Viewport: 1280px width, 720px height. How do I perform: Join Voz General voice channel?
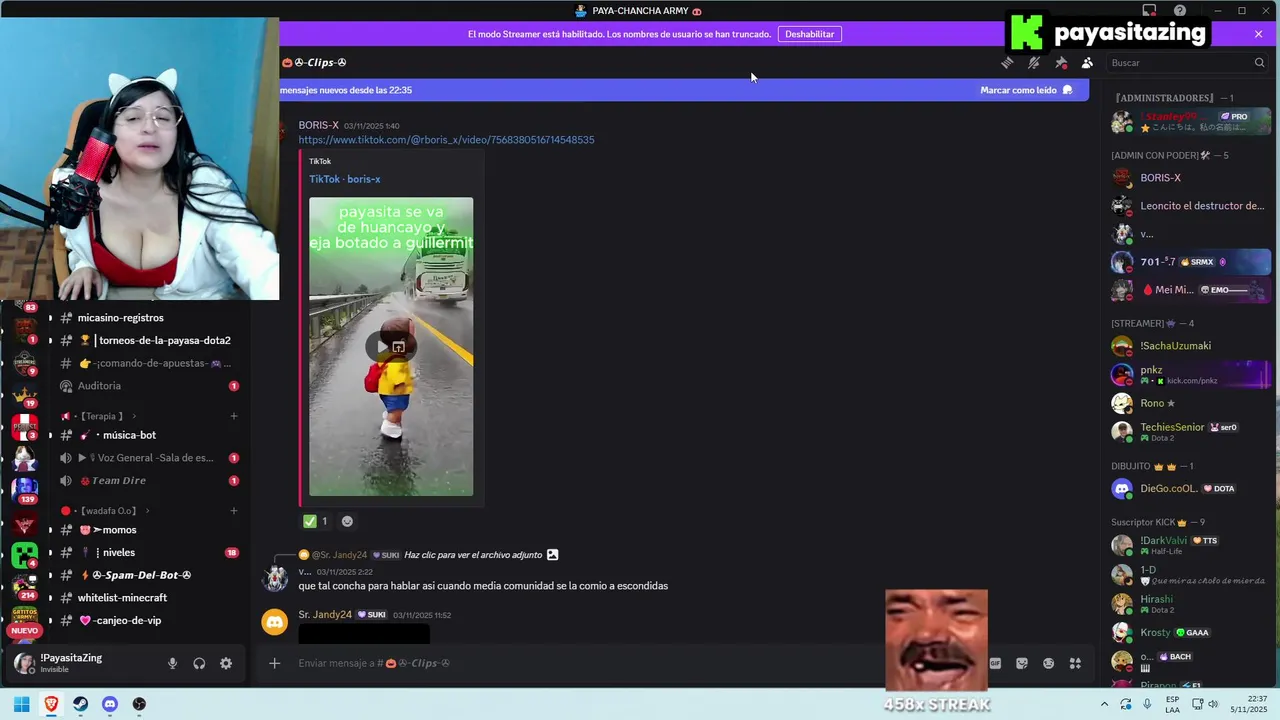pyautogui.click(x=147, y=458)
